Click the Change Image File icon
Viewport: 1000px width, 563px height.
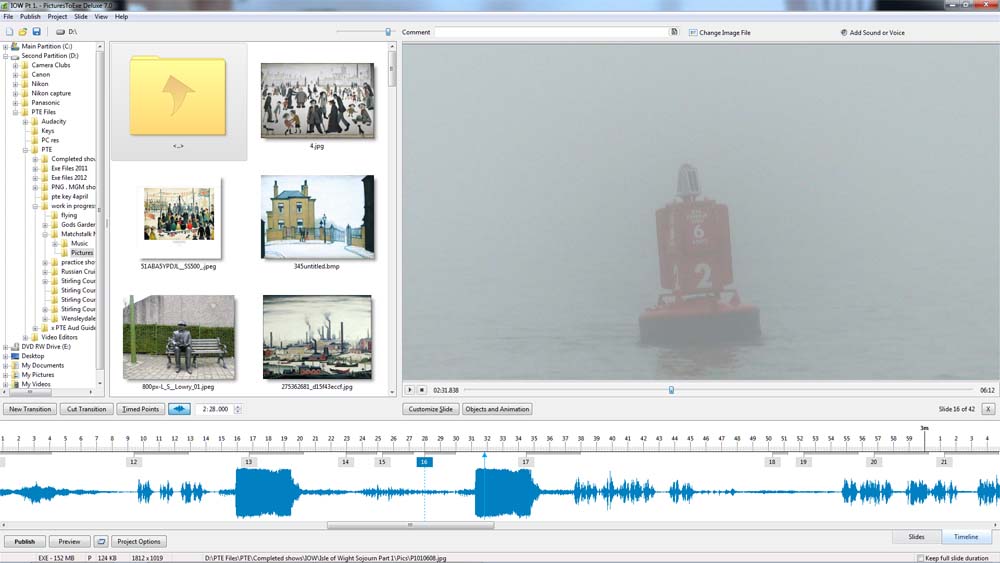click(693, 33)
